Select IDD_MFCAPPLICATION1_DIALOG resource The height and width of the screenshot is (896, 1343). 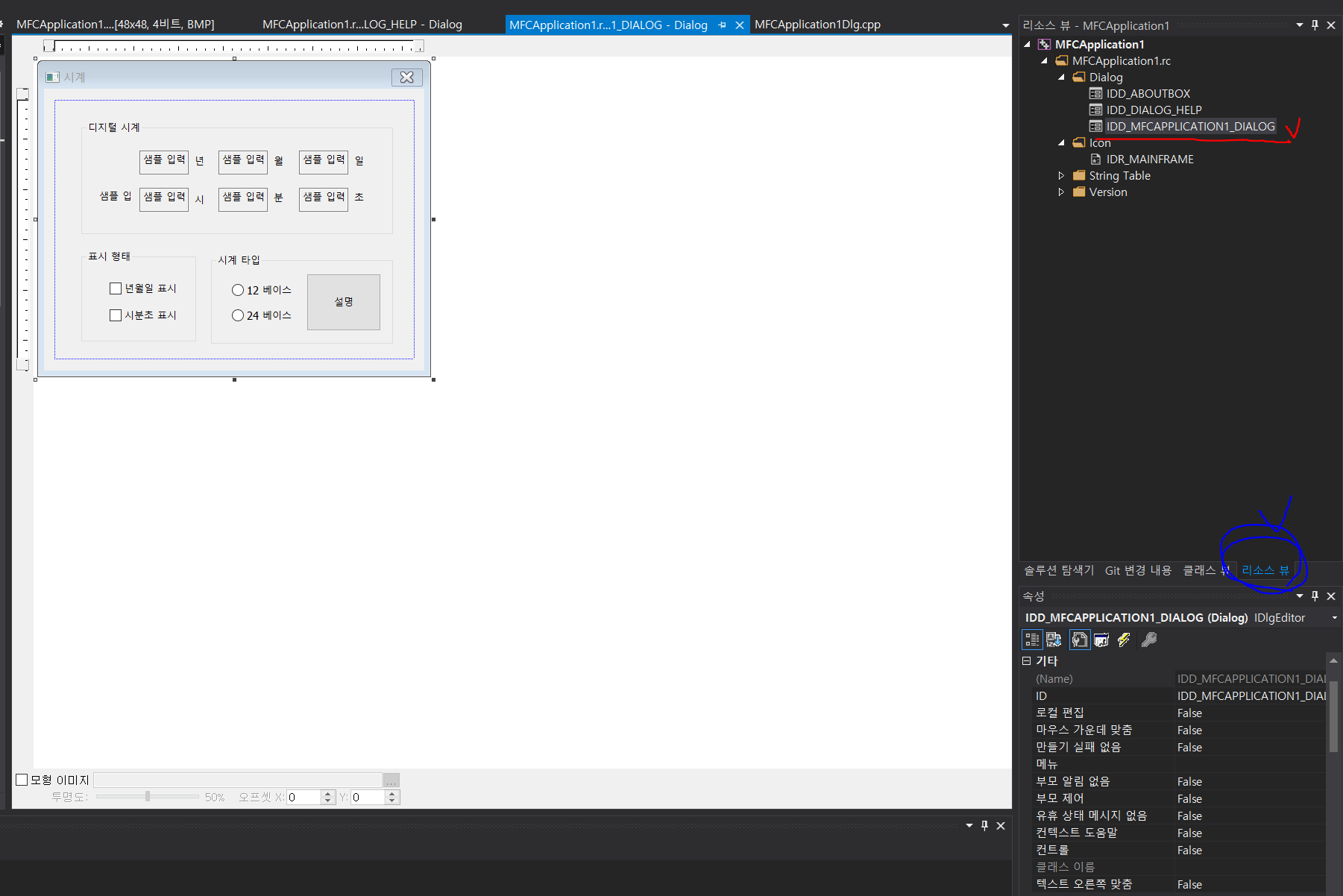point(1190,126)
